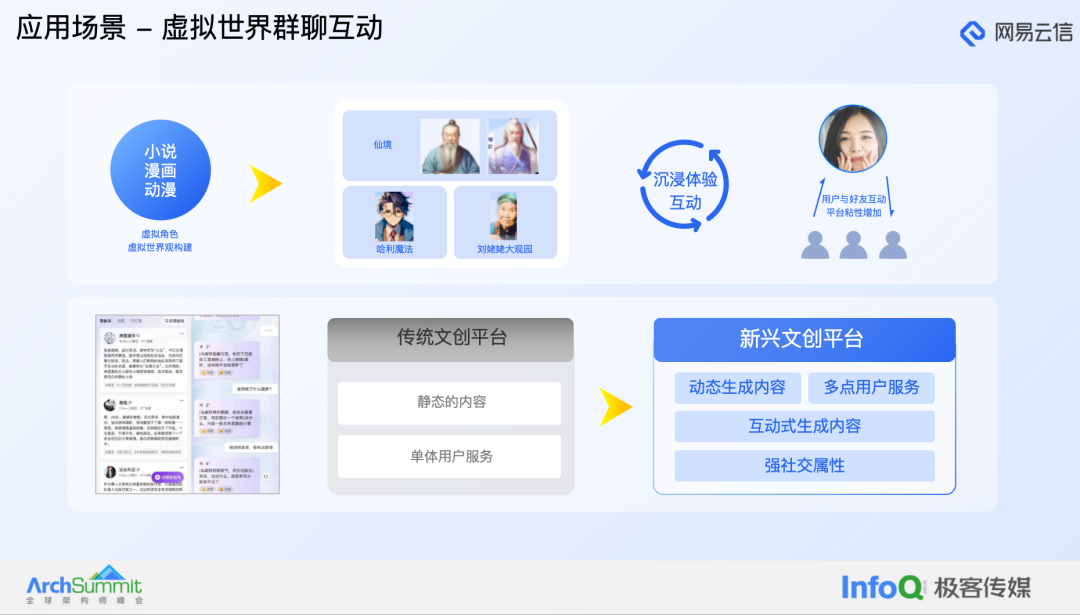
Task: Click the circular cycle arrows of 沉浸体验互动
Action: coord(684,185)
